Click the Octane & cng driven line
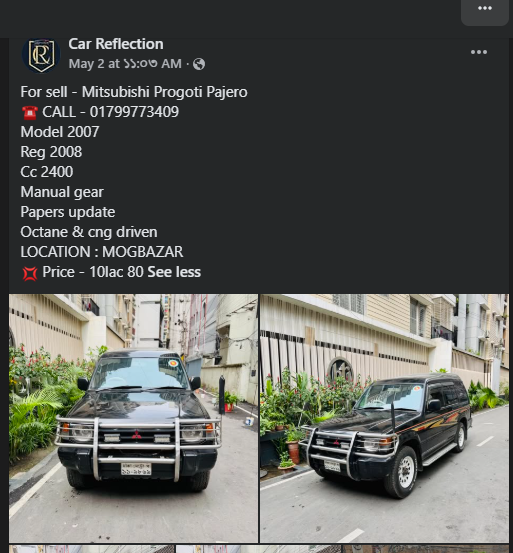The width and height of the screenshot is (513, 553). pyautogui.click(x=89, y=232)
